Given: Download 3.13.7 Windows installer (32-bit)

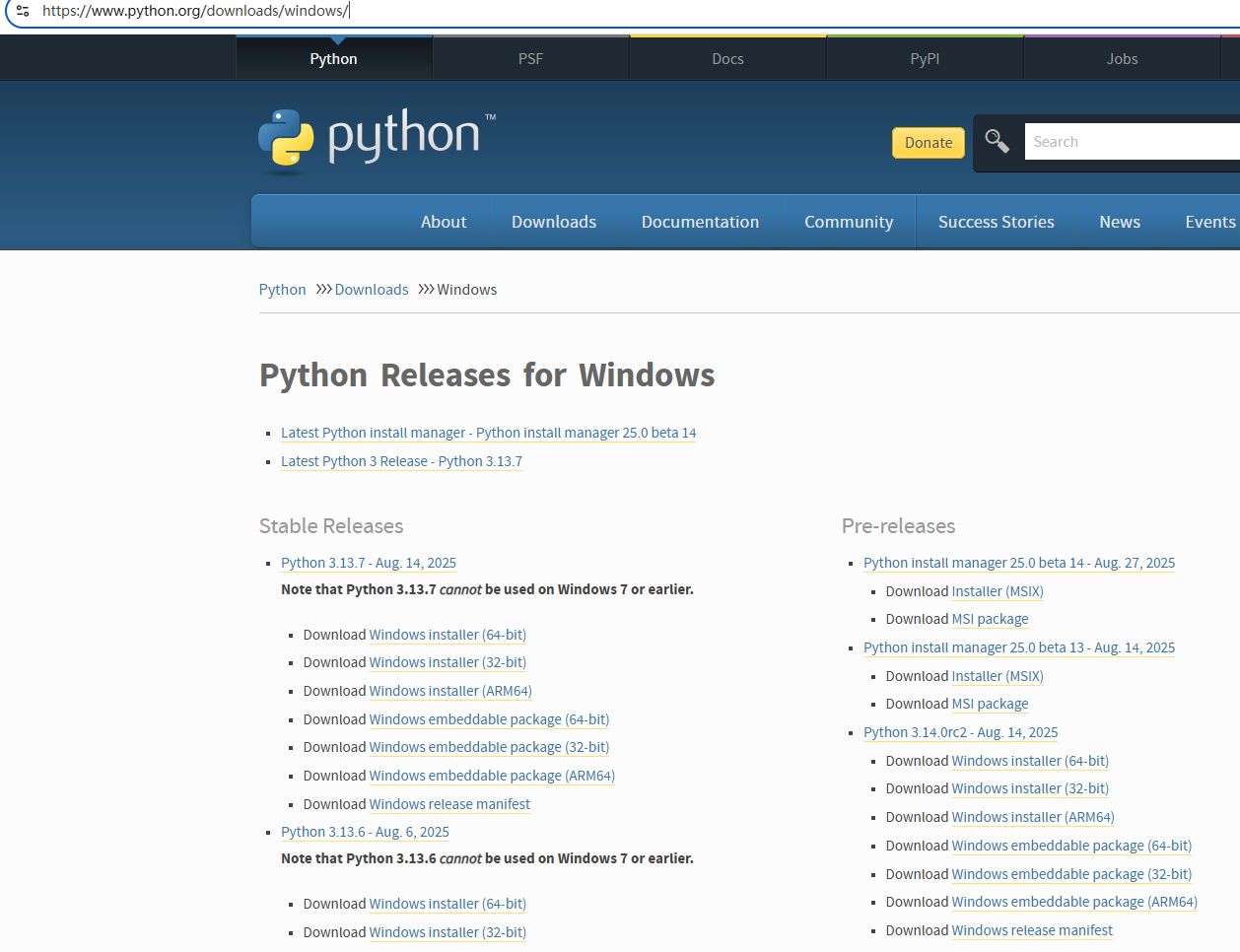Looking at the screenshot, I should (x=448, y=662).
